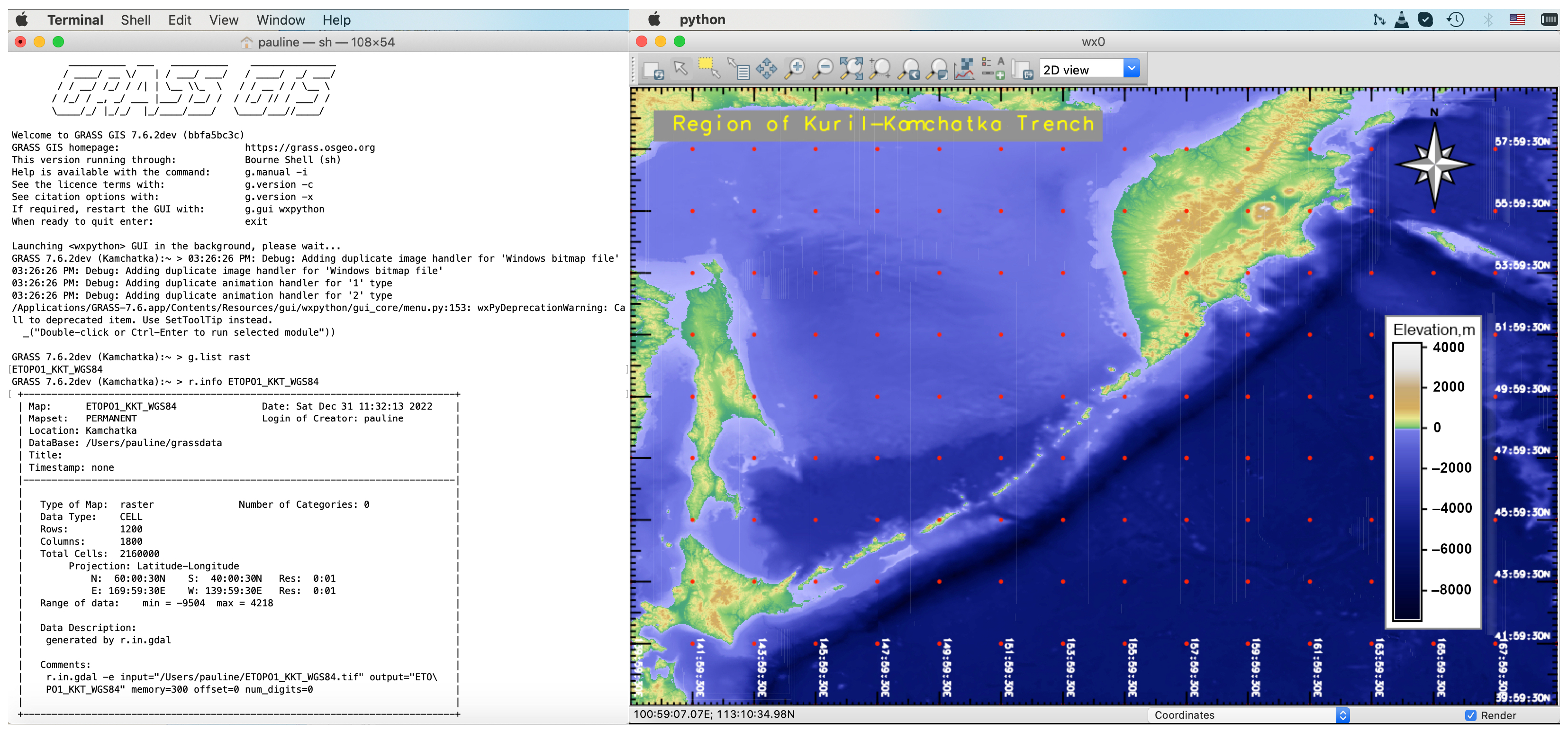Click the Time Machine menu bar icon

1455,19
